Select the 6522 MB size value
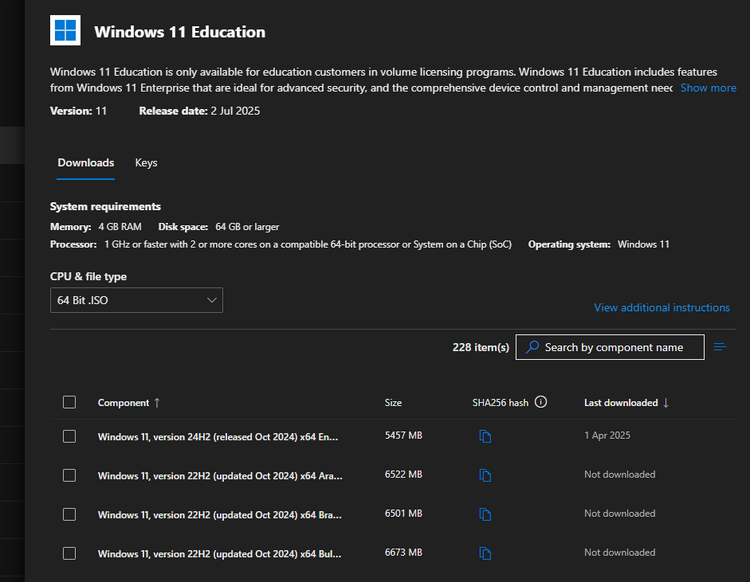The width and height of the screenshot is (750, 582). pos(403,474)
